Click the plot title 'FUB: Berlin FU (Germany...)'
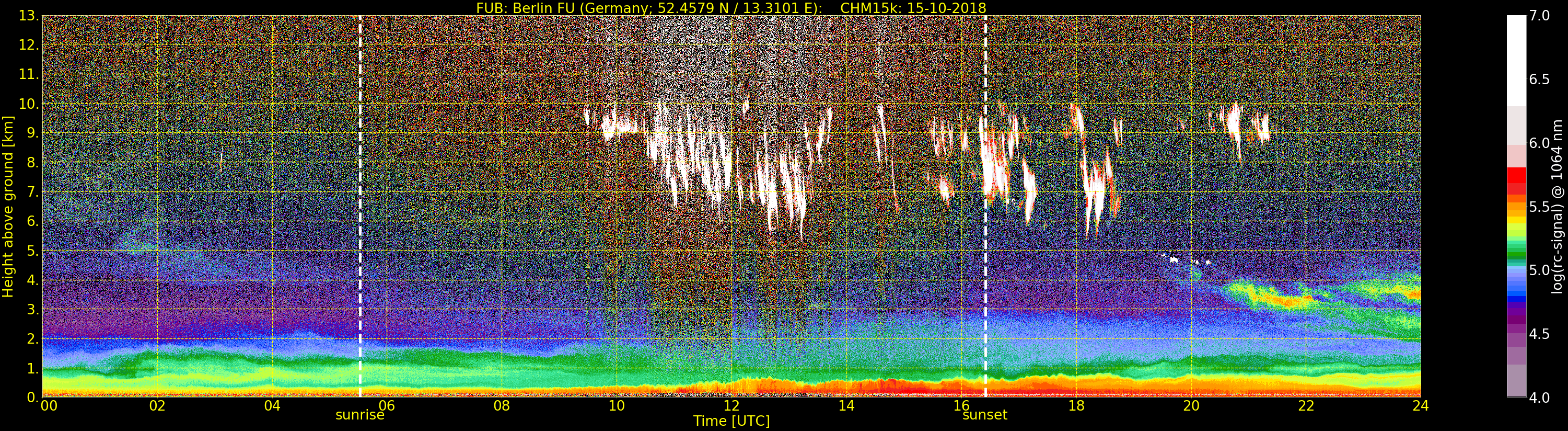The width and height of the screenshot is (1568, 431). pyautogui.click(x=731, y=8)
